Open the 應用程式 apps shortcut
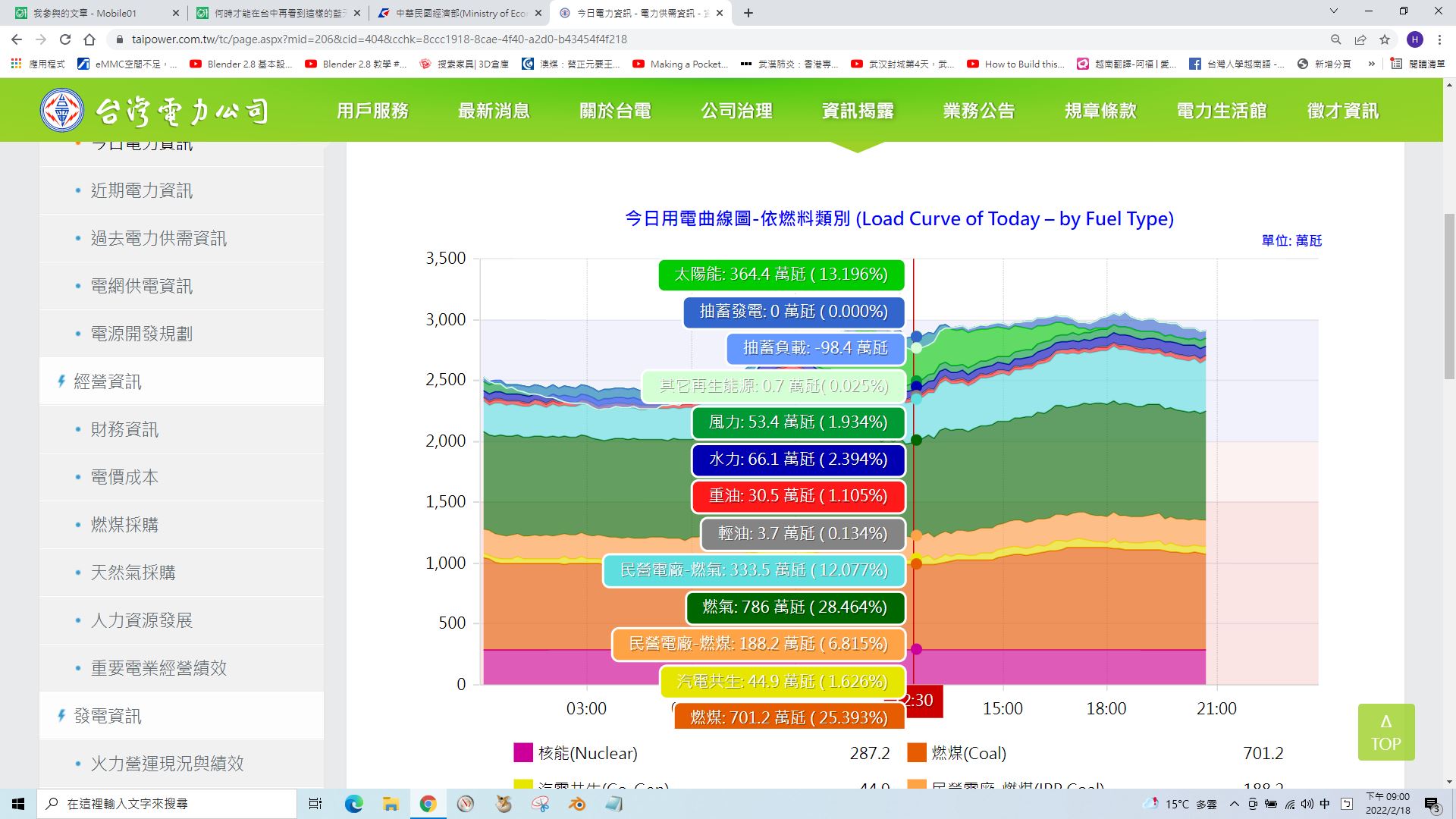Viewport: 1456px width, 819px height. tap(38, 64)
